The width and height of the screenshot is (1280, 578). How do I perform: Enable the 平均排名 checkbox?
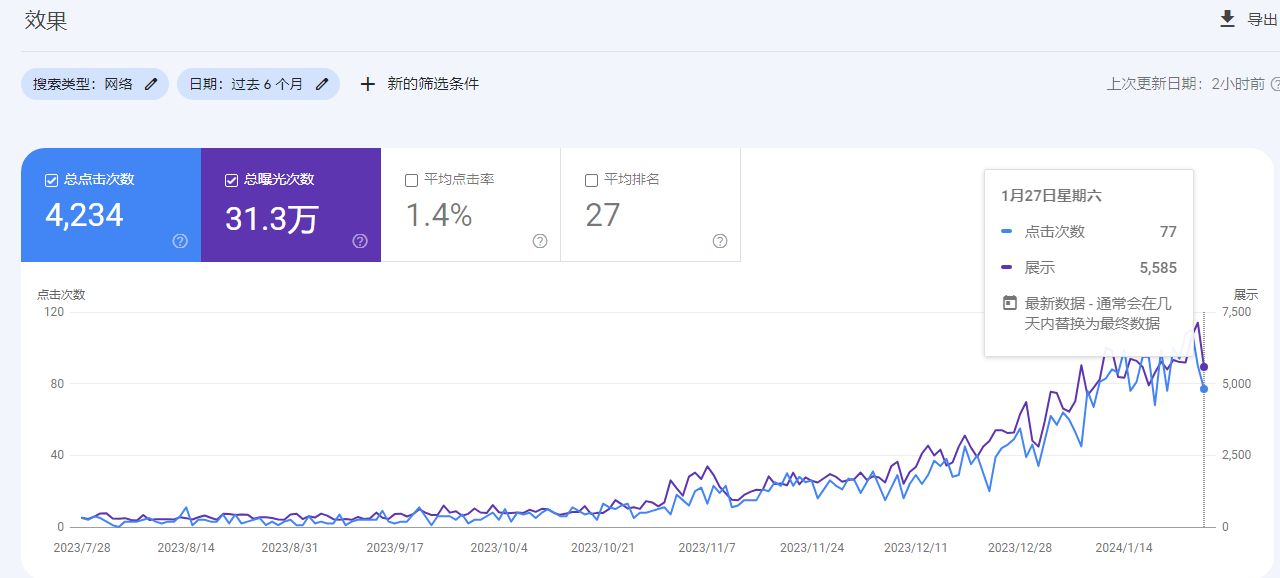coord(591,180)
